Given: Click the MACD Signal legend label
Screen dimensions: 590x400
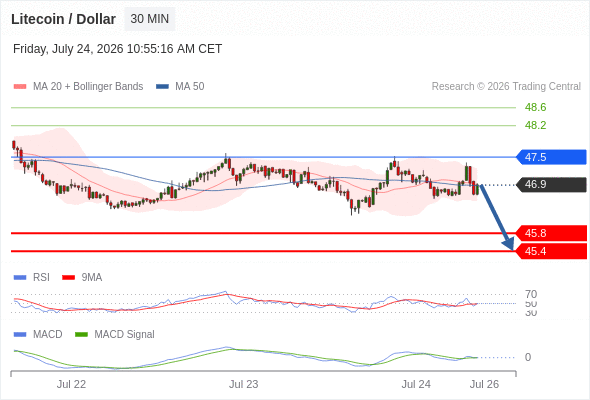Looking at the screenshot, I should tap(125, 335).
